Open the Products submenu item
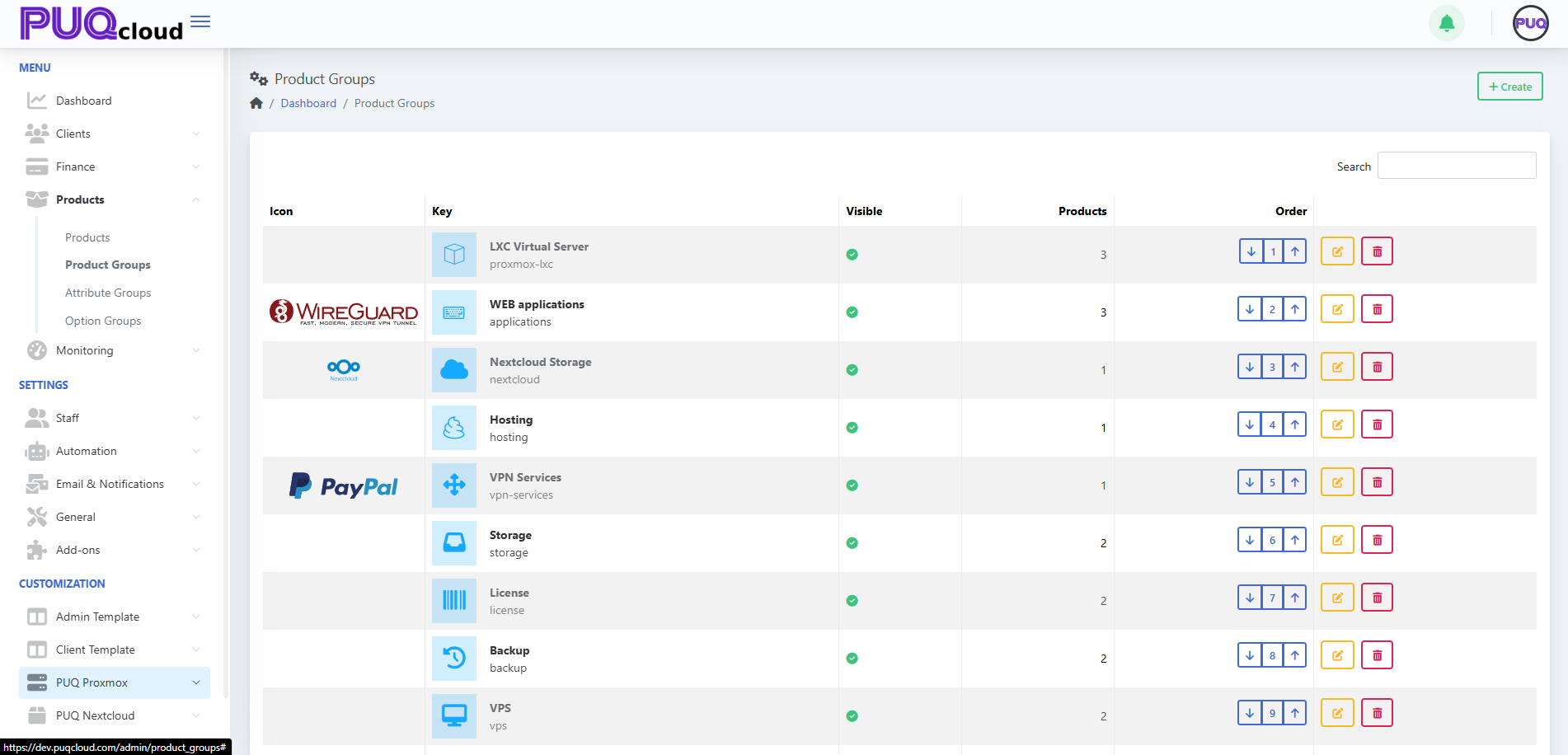This screenshot has width=1568, height=755. (x=87, y=237)
